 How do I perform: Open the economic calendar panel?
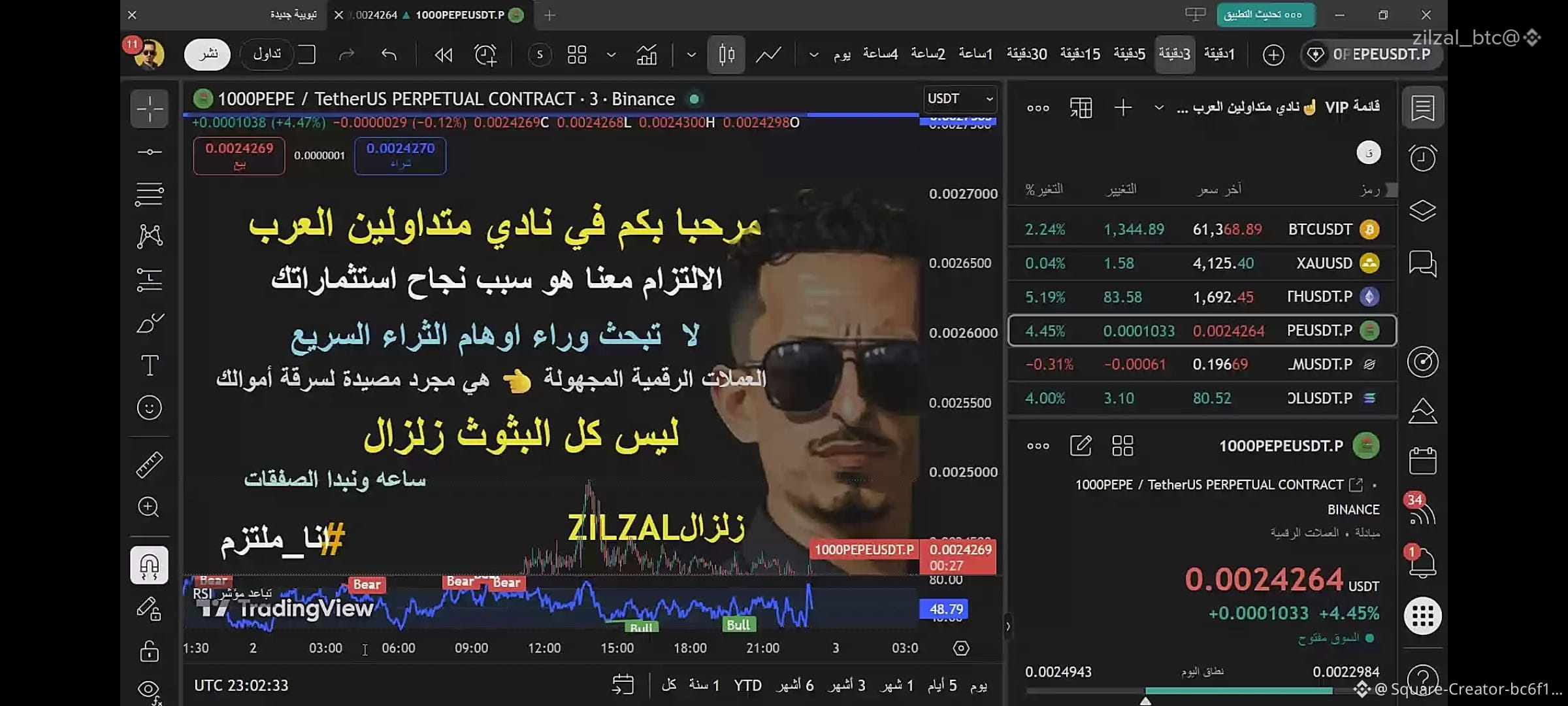point(1422,461)
